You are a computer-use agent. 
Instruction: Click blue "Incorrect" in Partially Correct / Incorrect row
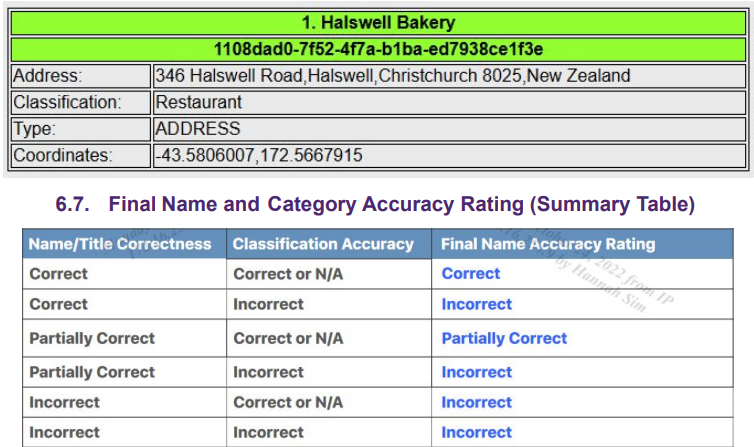(x=477, y=372)
